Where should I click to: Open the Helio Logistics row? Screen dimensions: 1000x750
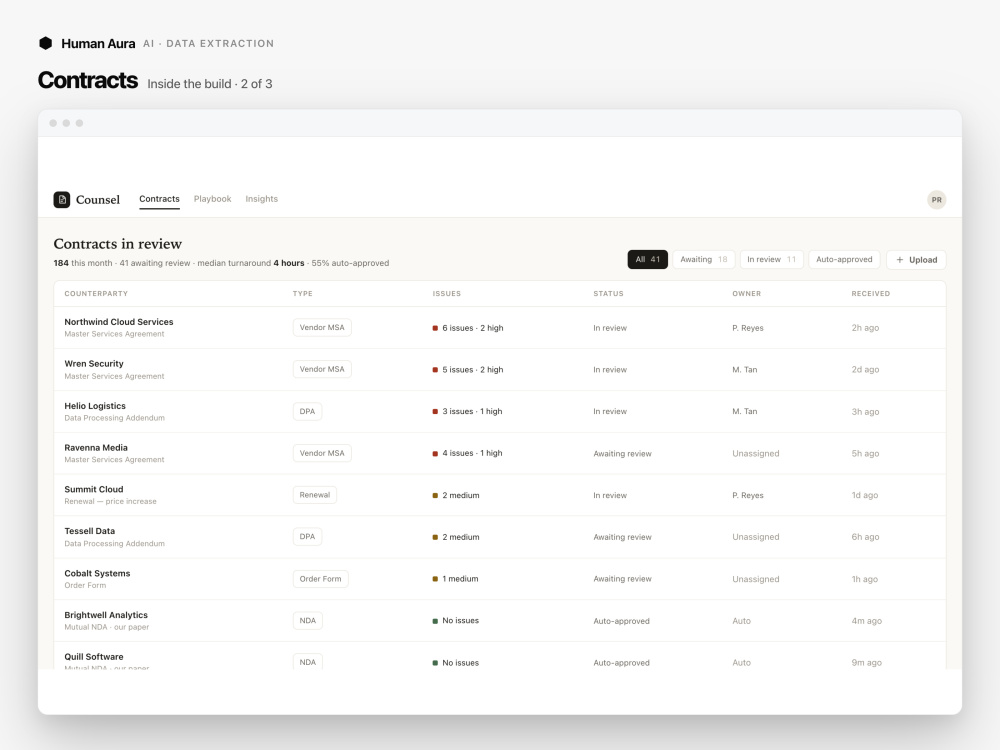click(499, 411)
